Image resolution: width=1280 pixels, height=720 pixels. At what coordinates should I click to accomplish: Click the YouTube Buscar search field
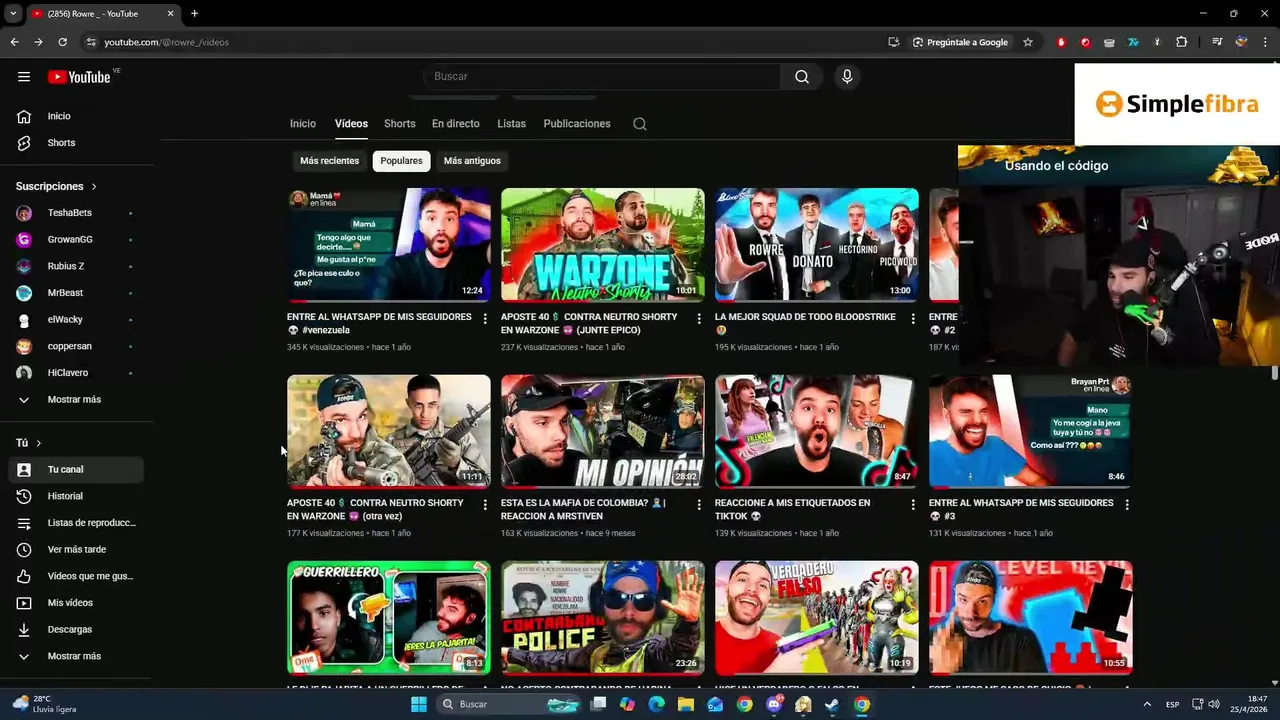(602, 77)
